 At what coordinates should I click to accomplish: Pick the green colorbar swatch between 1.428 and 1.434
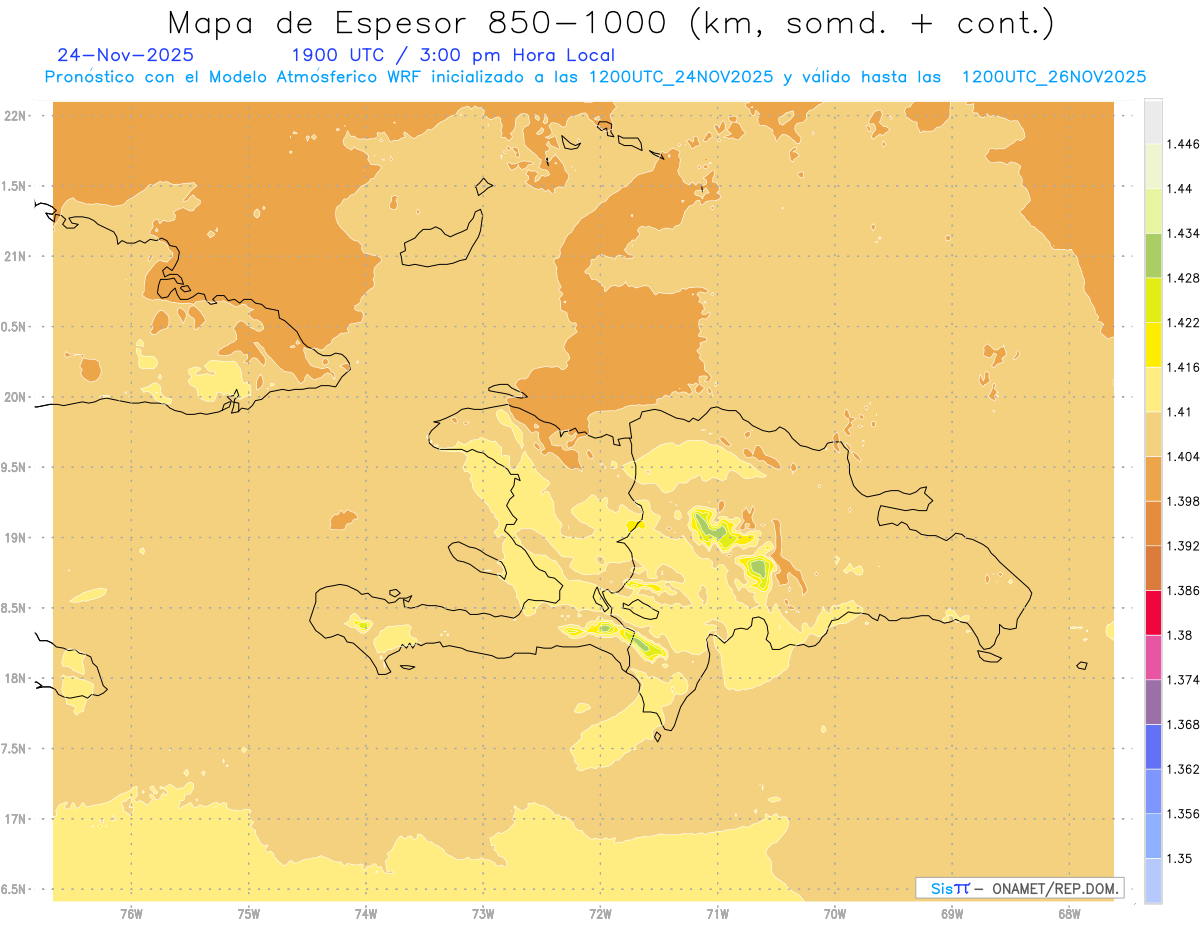[1153, 256]
